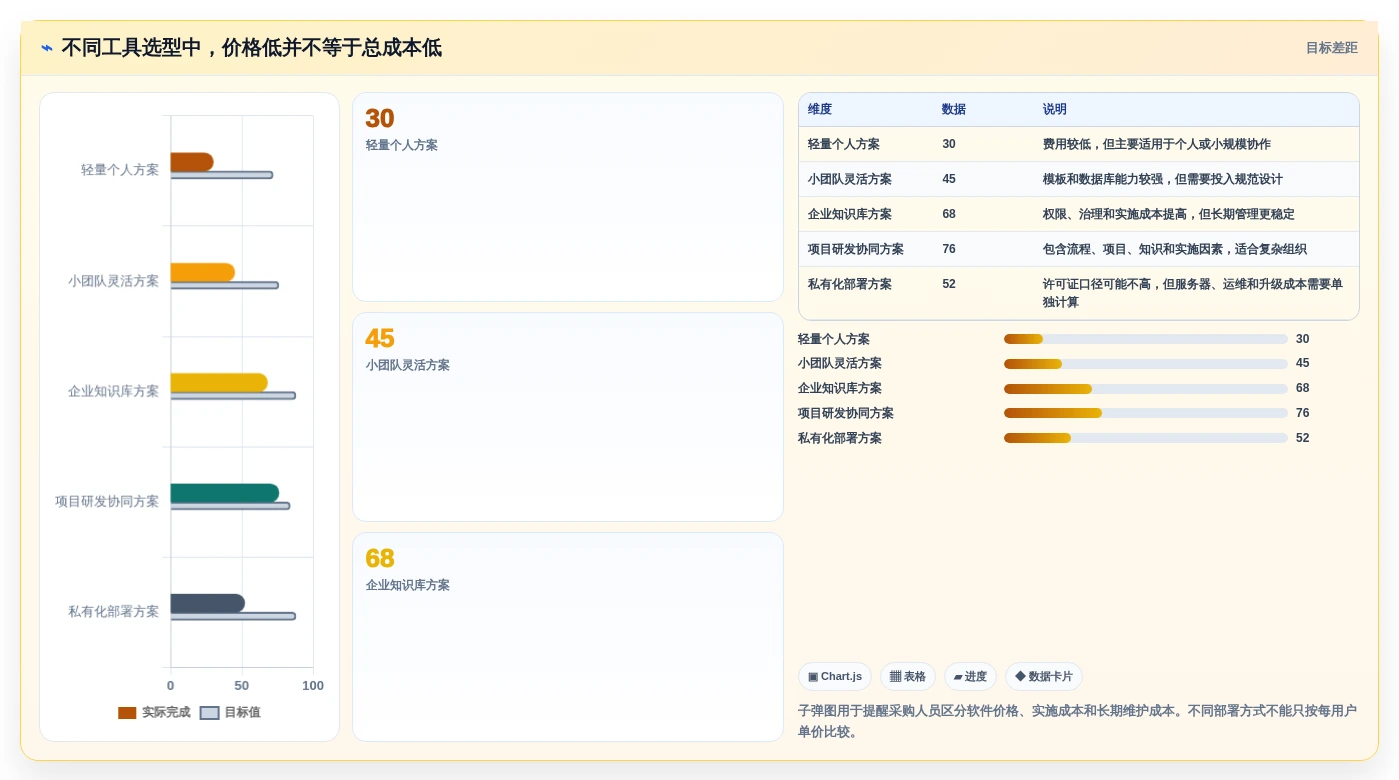
Task: Click the 小团队灵活方案 orange bar in chart
Action: point(203,272)
